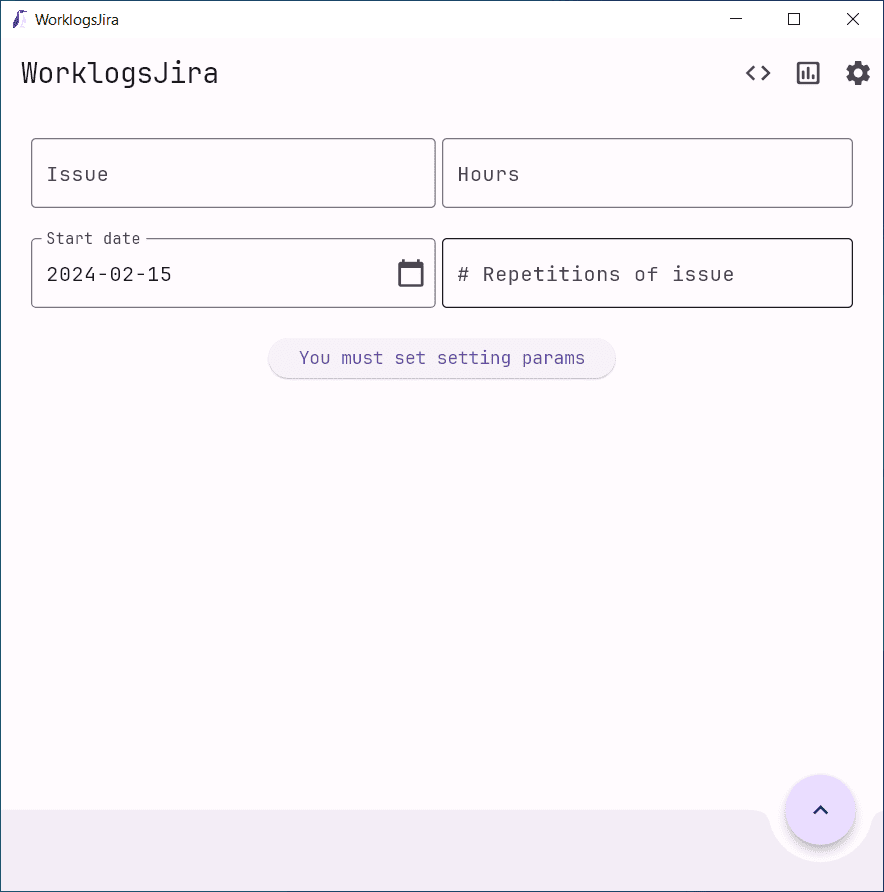The height and width of the screenshot is (892, 884).
Task: Focus the Hours input field
Action: pos(647,173)
